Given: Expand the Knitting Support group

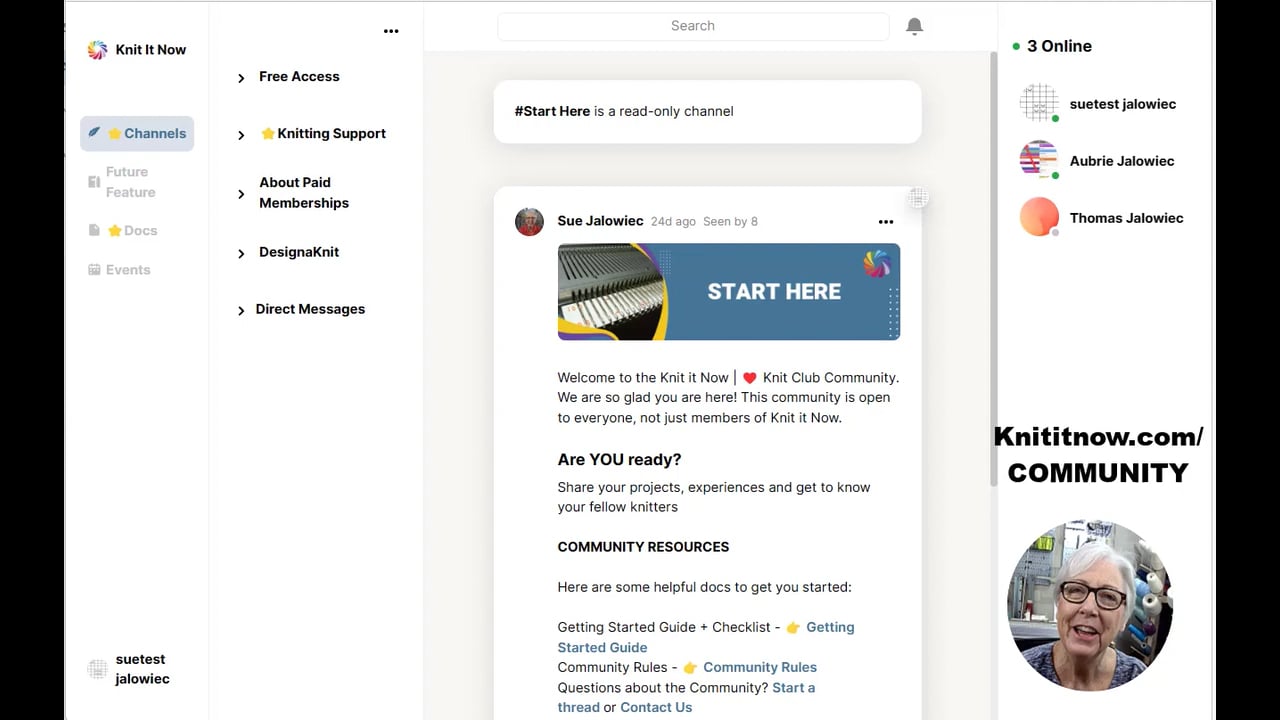Looking at the screenshot, I should (x=241, y=135).
